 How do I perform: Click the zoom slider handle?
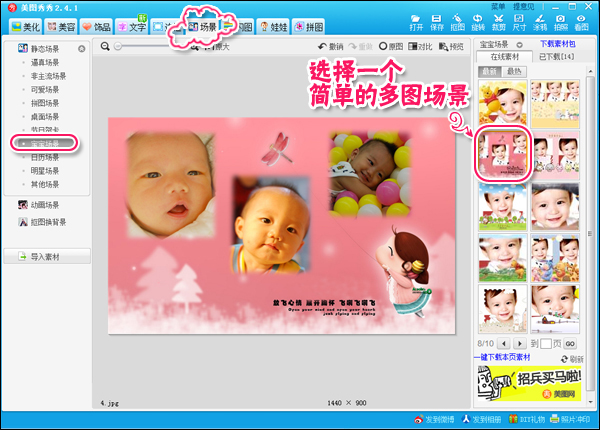118,46
